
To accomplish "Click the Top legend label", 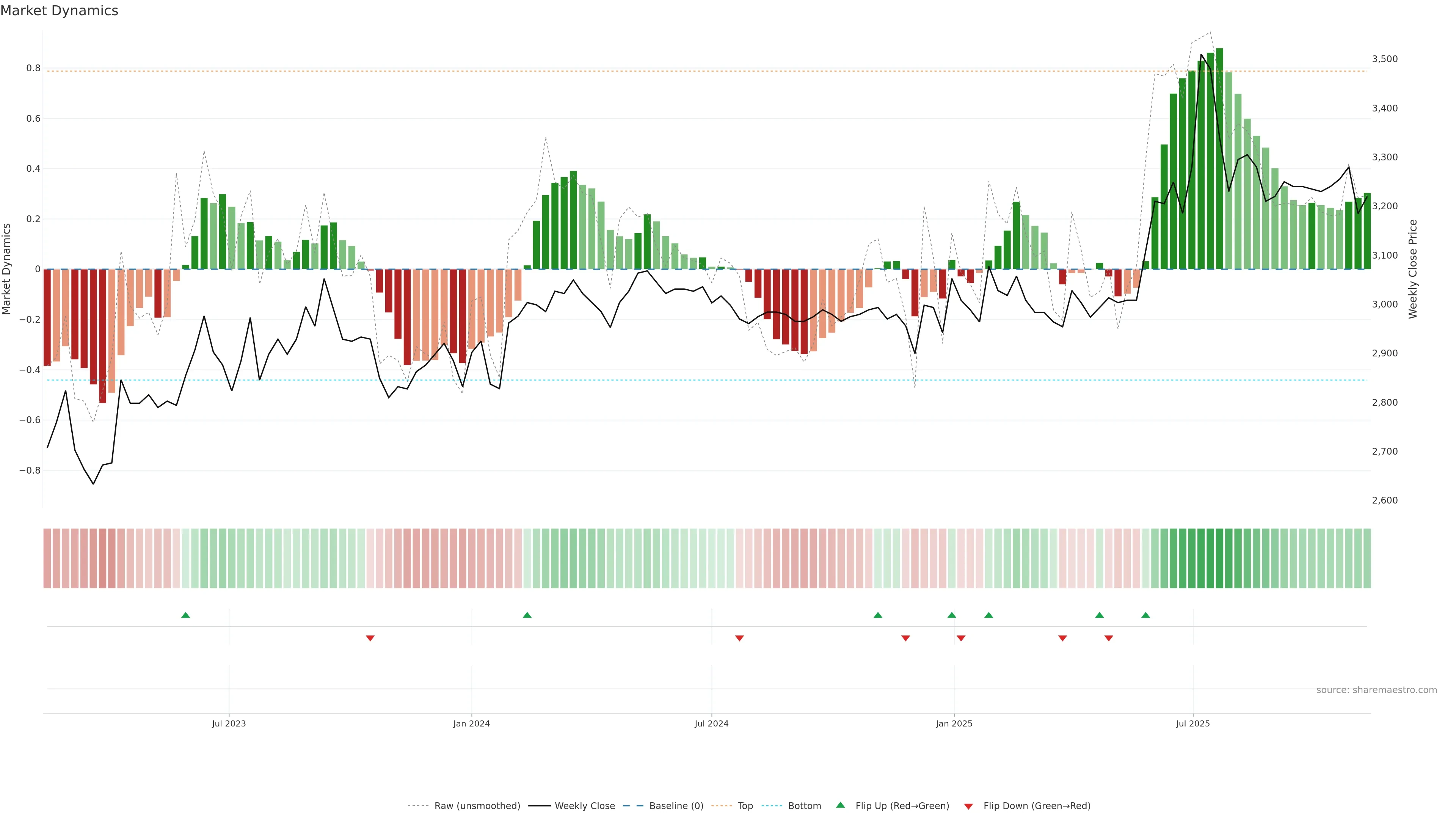I will click(x=745, y=806).
